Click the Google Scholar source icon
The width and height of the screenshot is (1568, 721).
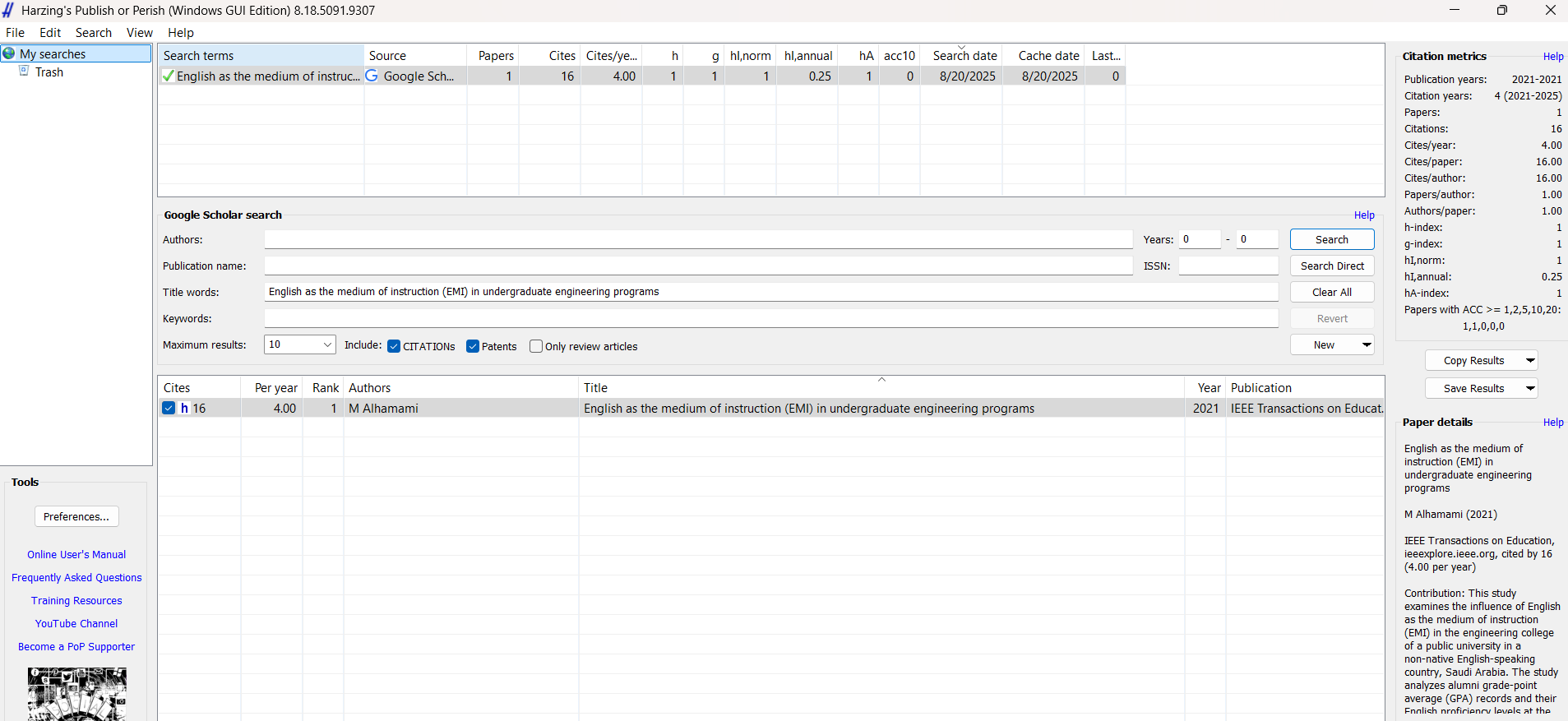372,76
